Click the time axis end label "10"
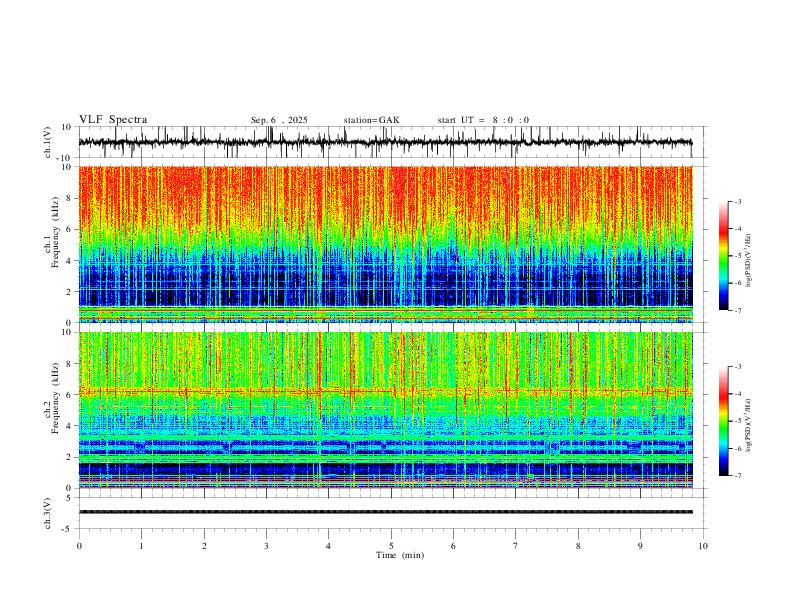The width and height of the screenshot is (792, 612). [x=703, y=546]
